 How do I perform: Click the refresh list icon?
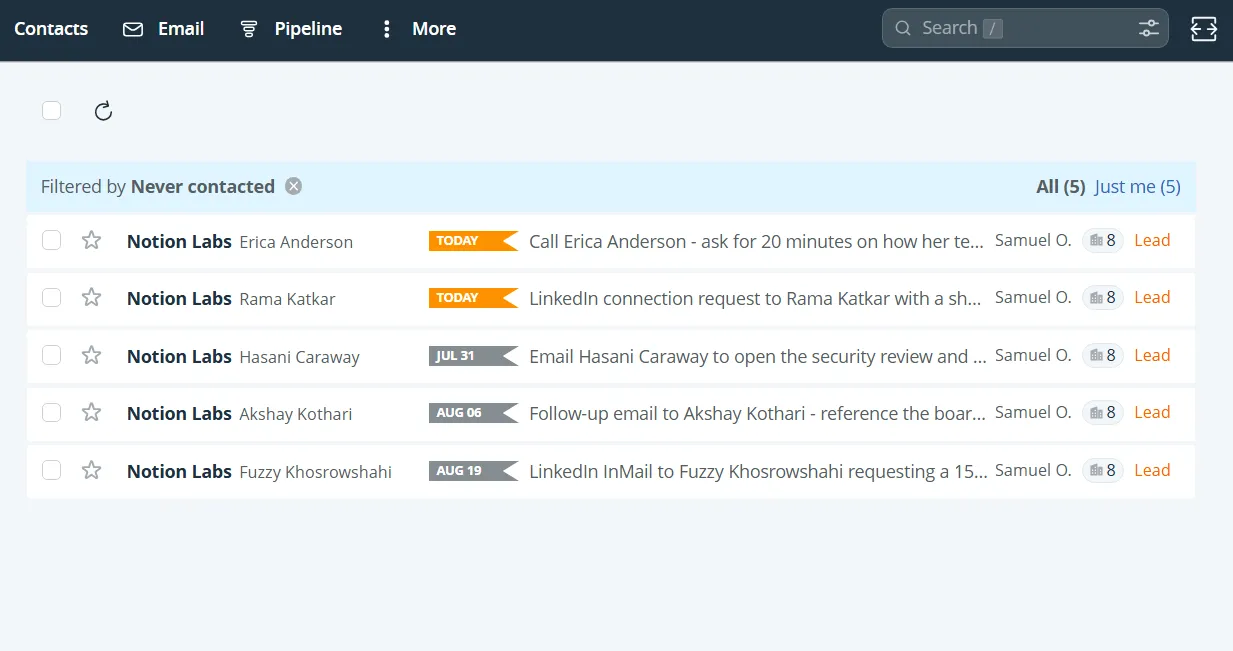pos(103,111)
